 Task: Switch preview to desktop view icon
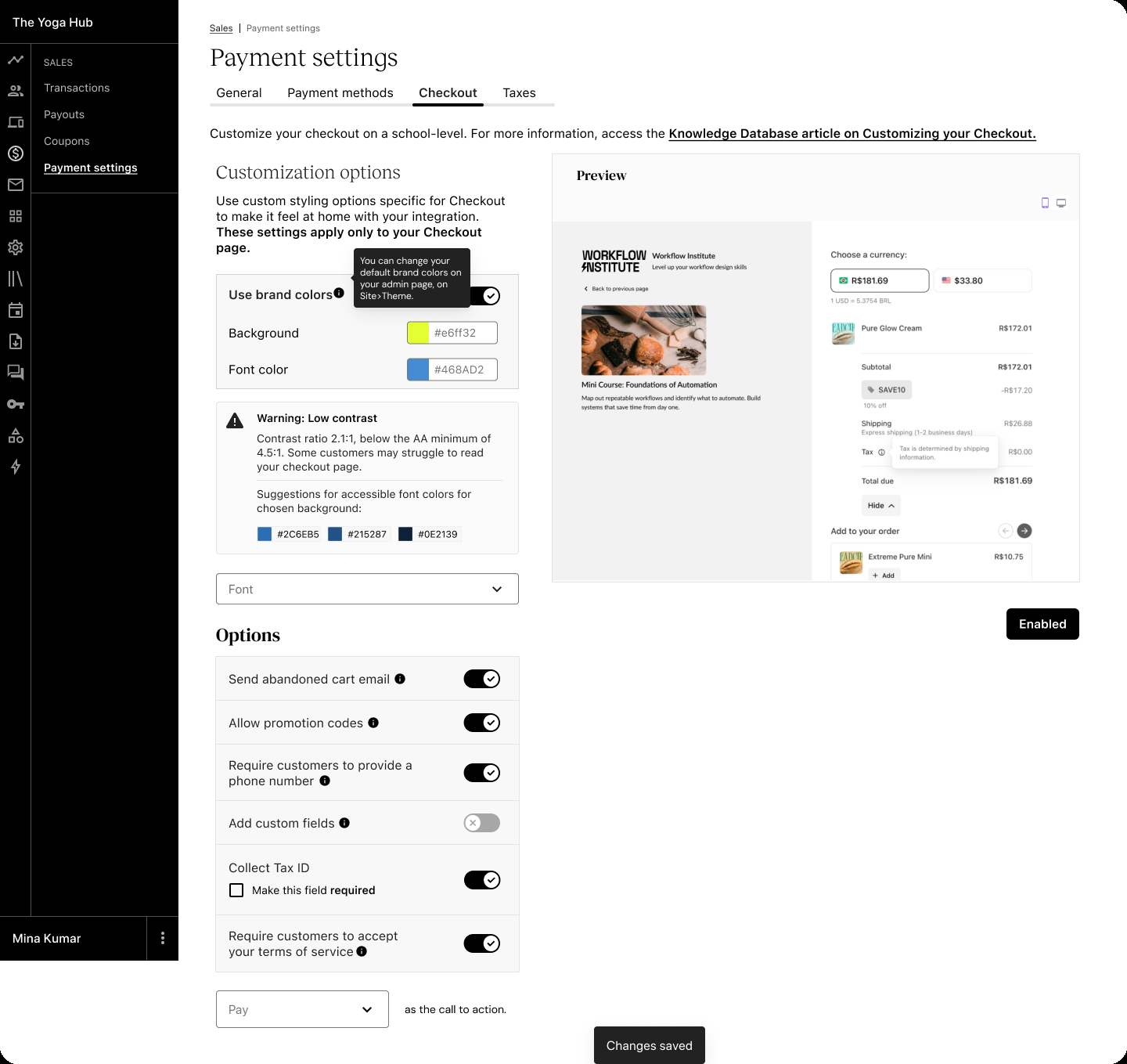tap(1061, 203)
